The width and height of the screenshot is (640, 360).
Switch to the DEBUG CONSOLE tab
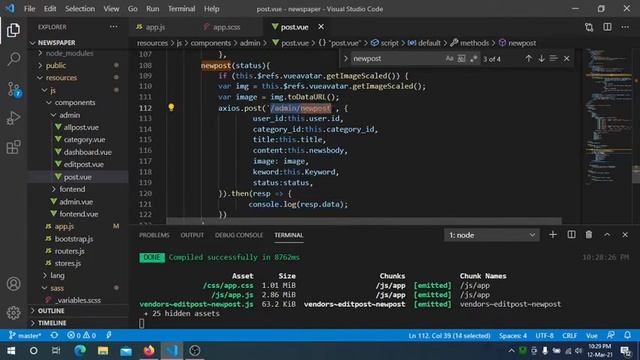tap(239, 235)
